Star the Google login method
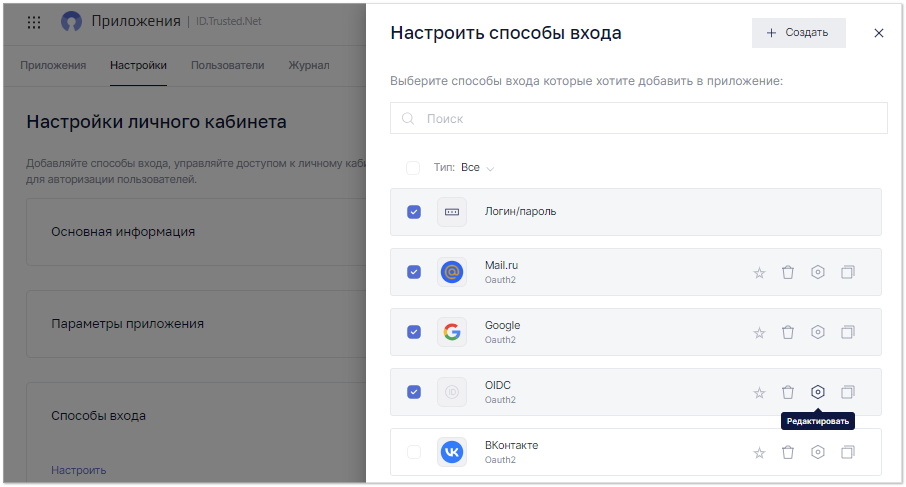Screen dimensions: 906x487 [759, 333]
